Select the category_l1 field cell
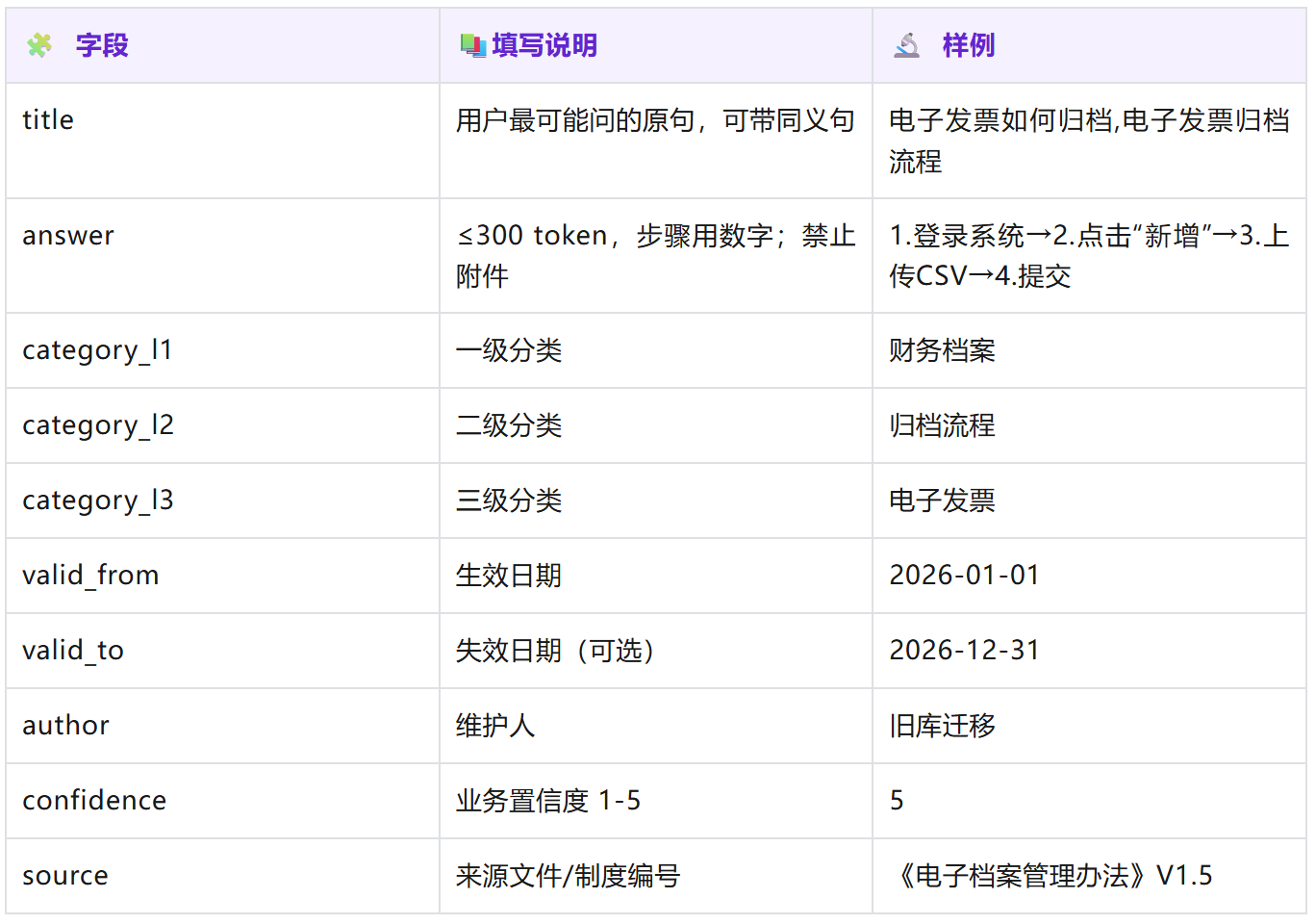Screen dimensions: 1316x924 (x=97, y=350)
